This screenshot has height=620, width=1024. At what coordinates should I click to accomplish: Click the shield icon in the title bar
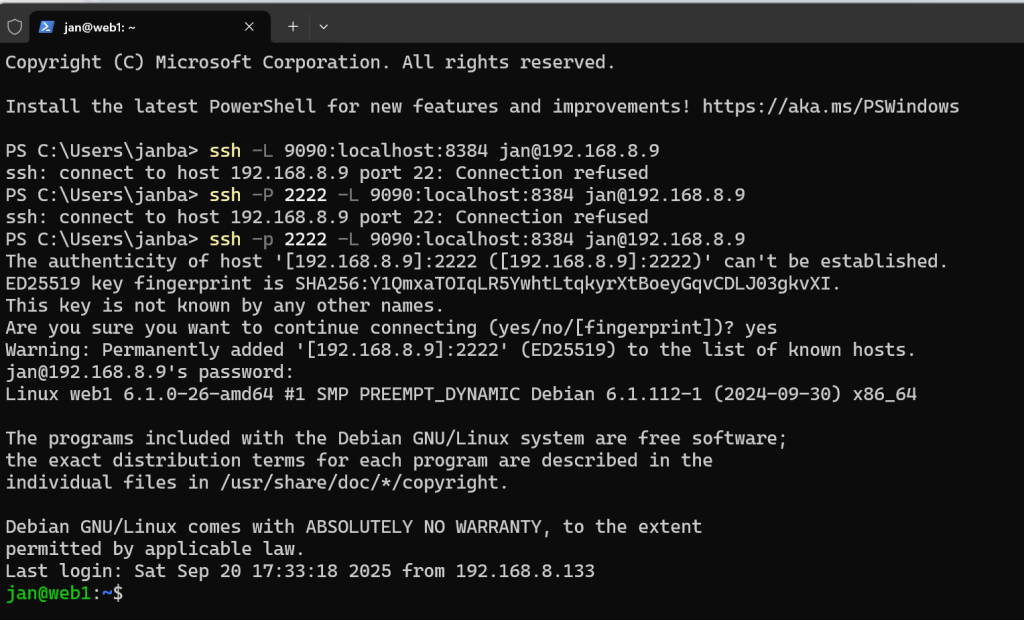[14, 27]
